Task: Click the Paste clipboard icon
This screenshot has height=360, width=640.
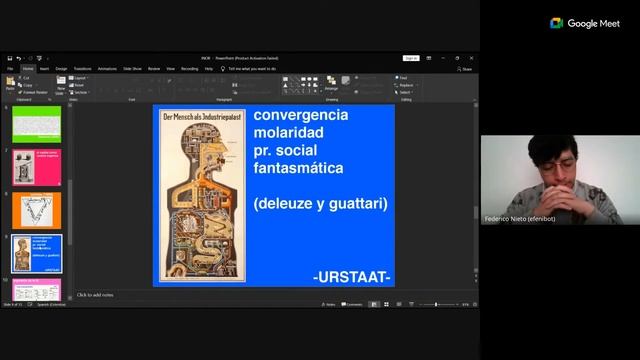Action: click(10, 81)
